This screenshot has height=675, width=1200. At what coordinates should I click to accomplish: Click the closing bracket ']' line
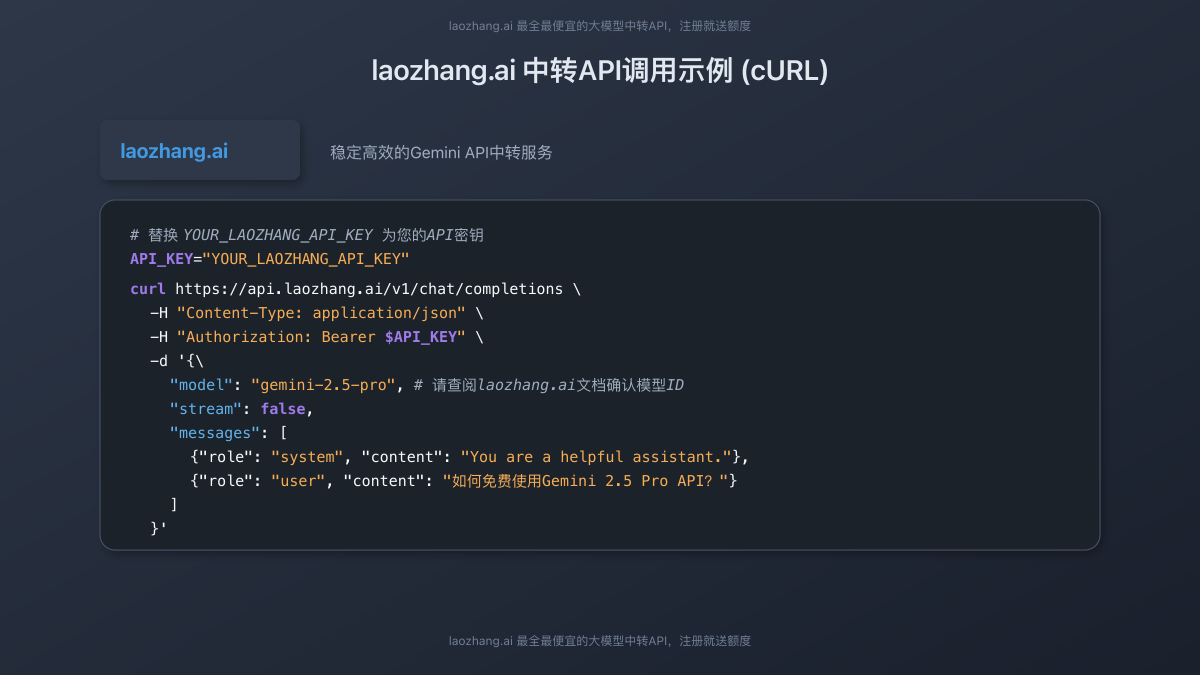174,505
